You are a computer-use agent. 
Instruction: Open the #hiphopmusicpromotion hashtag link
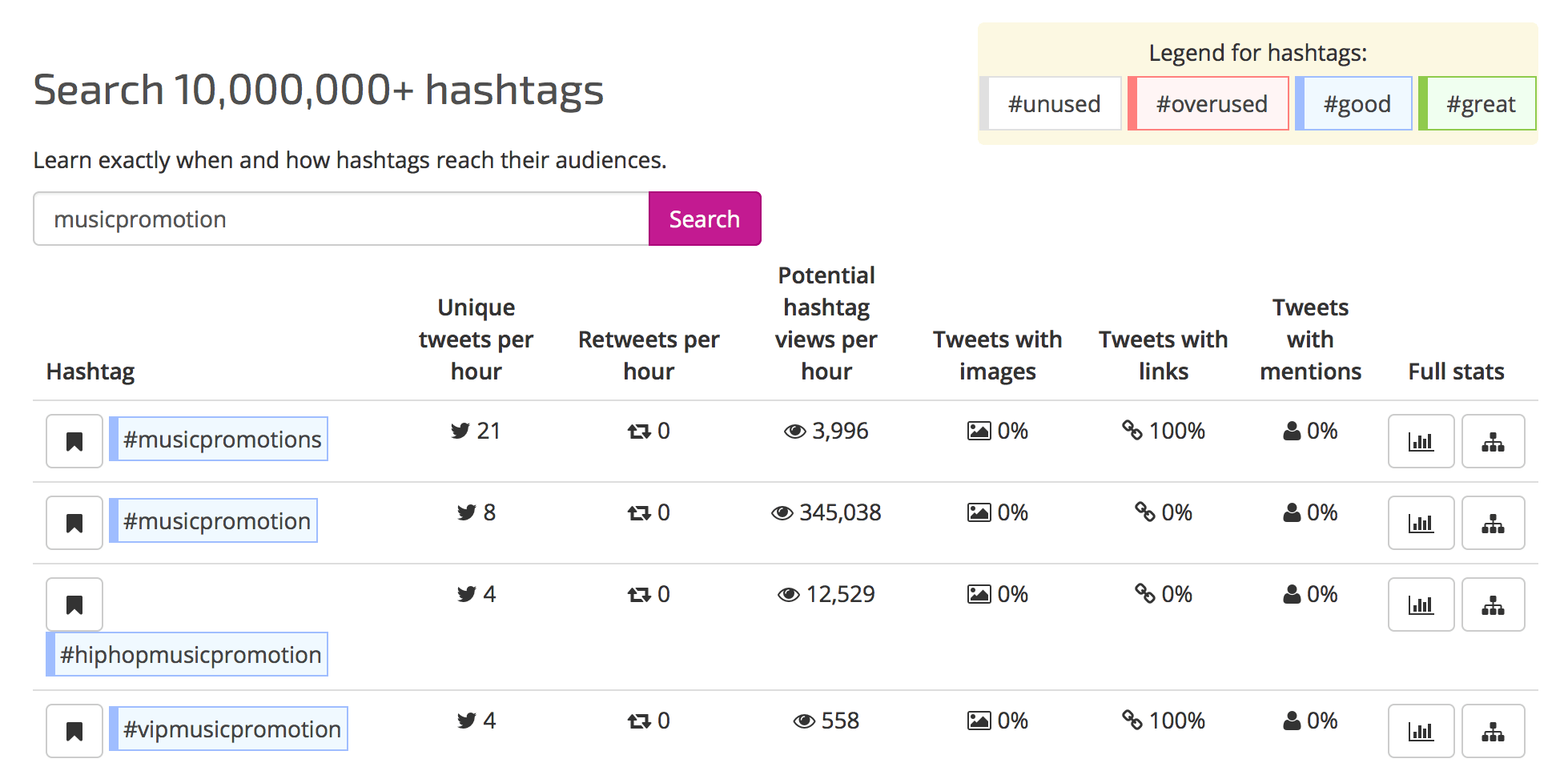click(x=191, y=655)
